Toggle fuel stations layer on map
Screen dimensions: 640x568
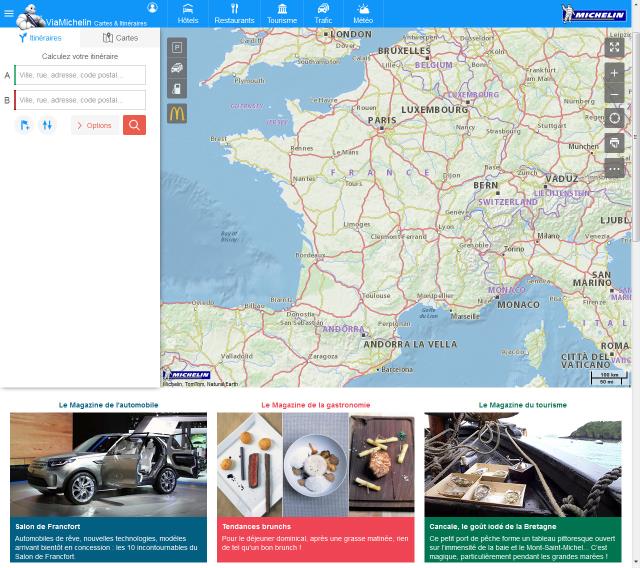click(177, 89)
